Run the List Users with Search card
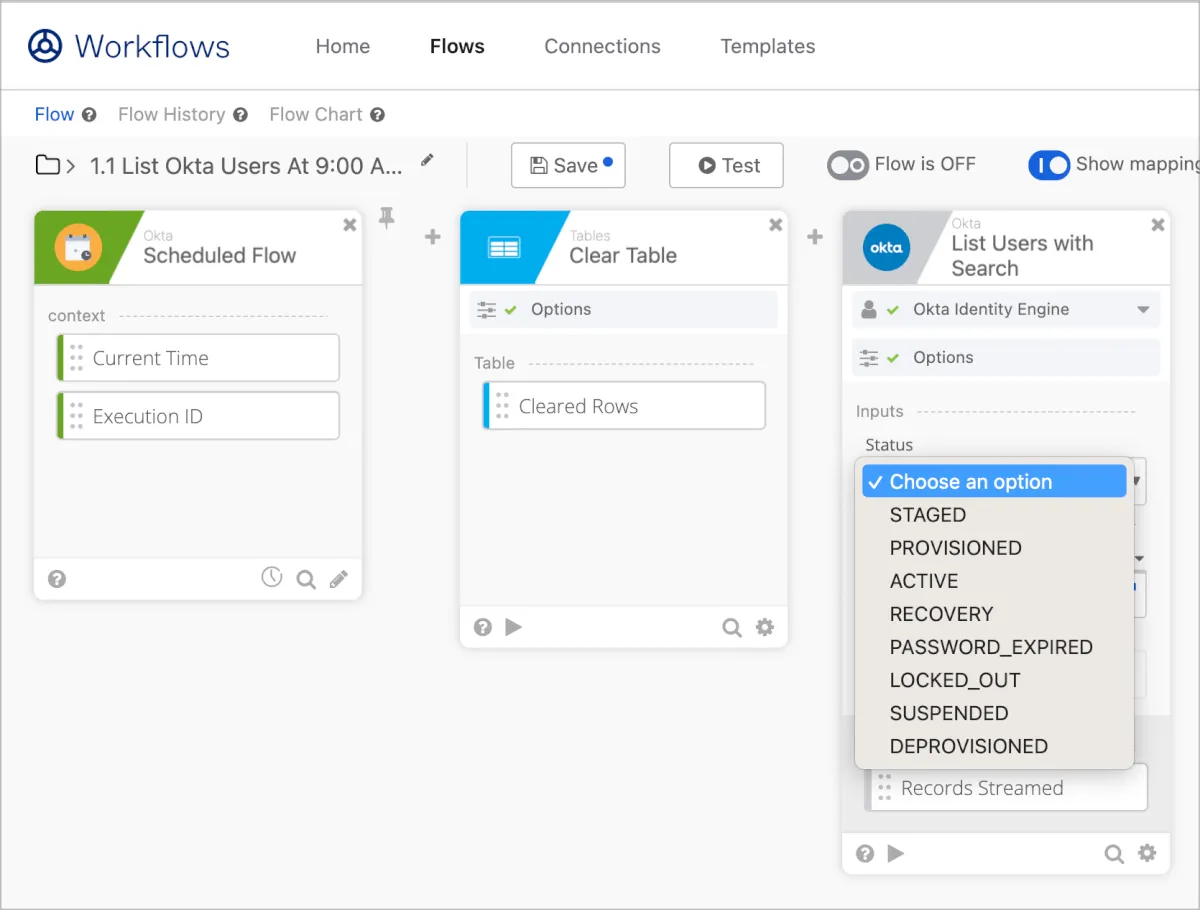 coord(896,853)
